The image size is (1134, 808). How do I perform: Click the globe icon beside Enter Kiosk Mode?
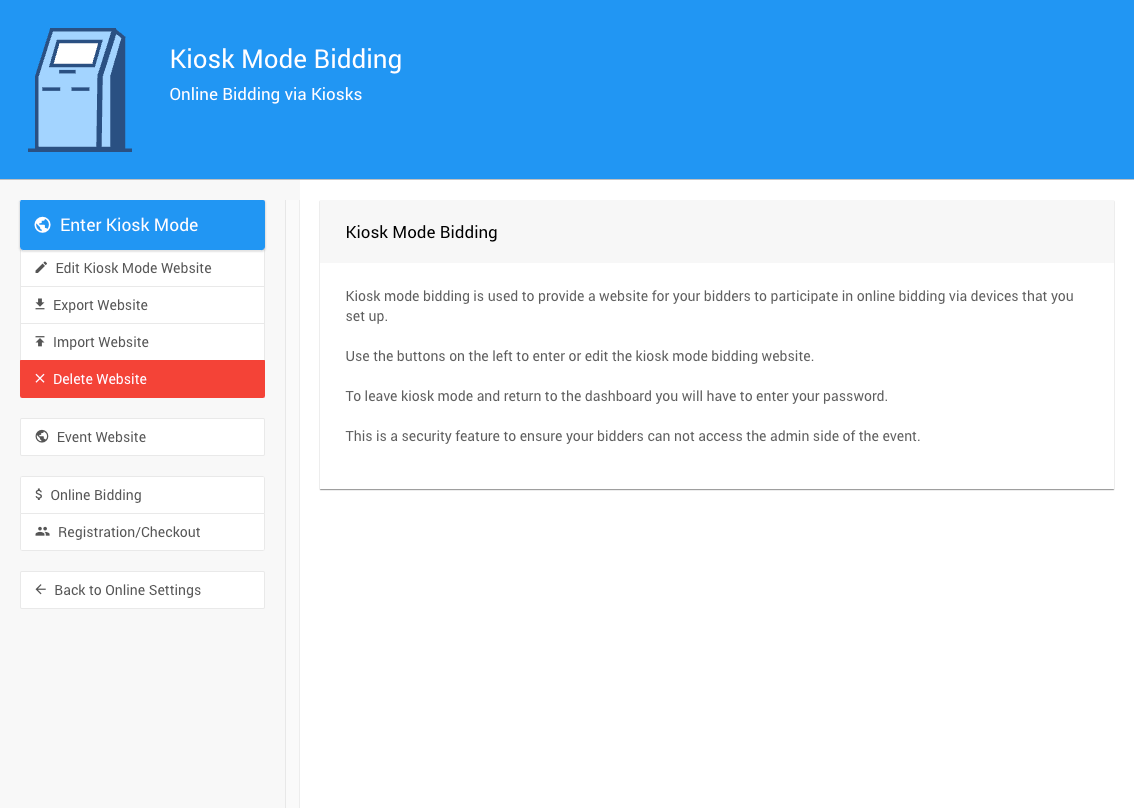42,225
